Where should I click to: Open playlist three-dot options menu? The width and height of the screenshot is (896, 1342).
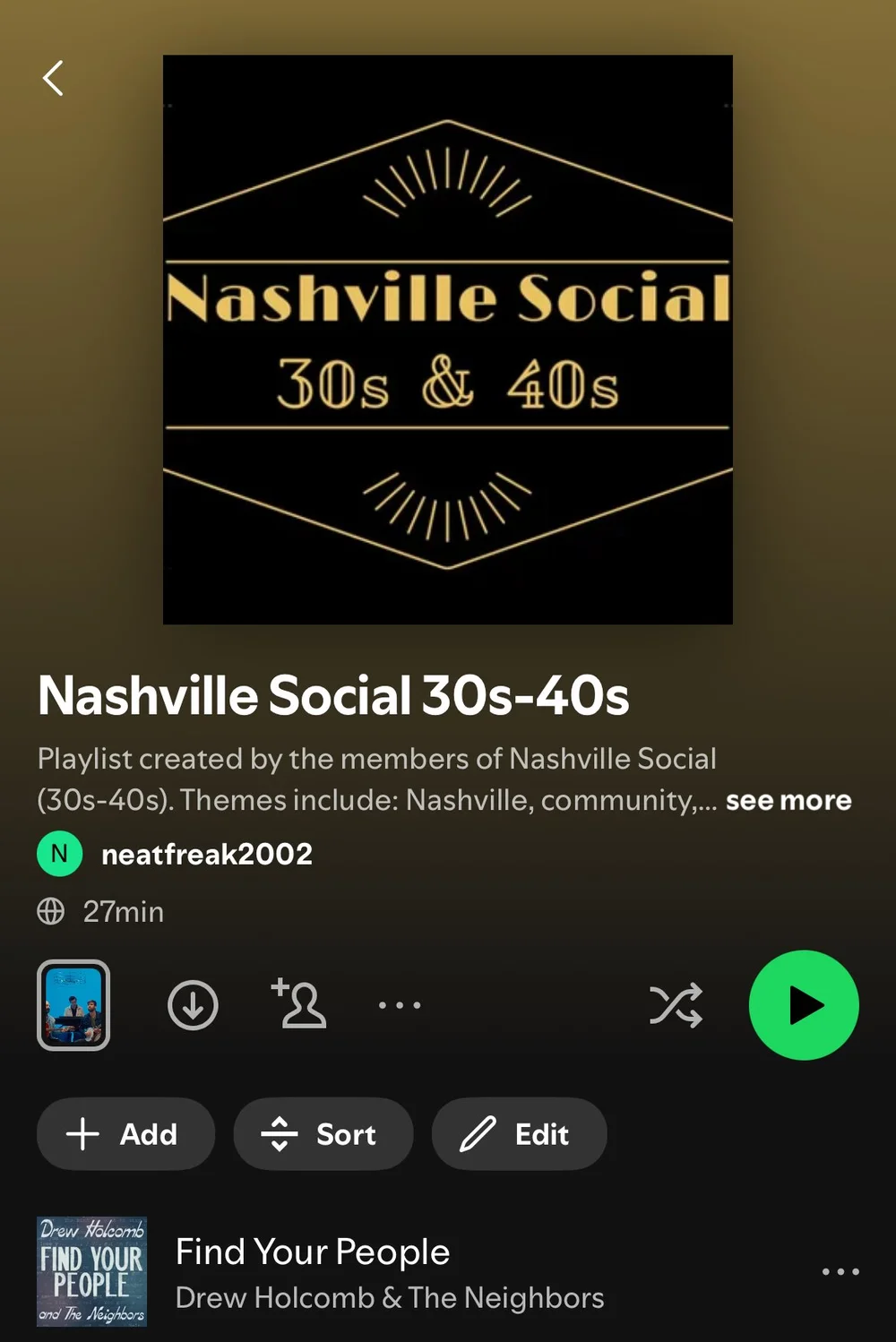[400, 1005]
